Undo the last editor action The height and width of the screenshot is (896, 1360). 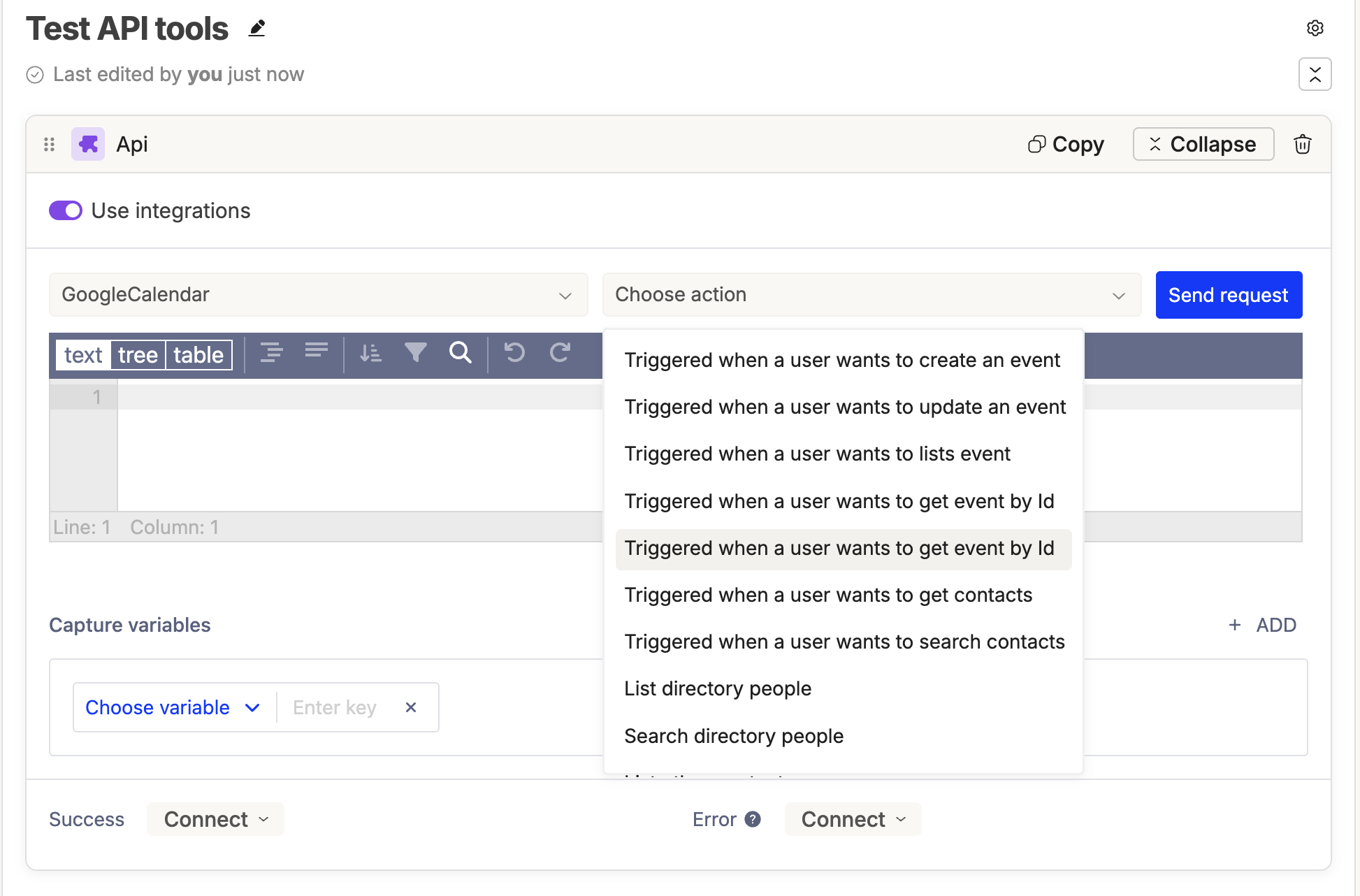tap(514, 352)
